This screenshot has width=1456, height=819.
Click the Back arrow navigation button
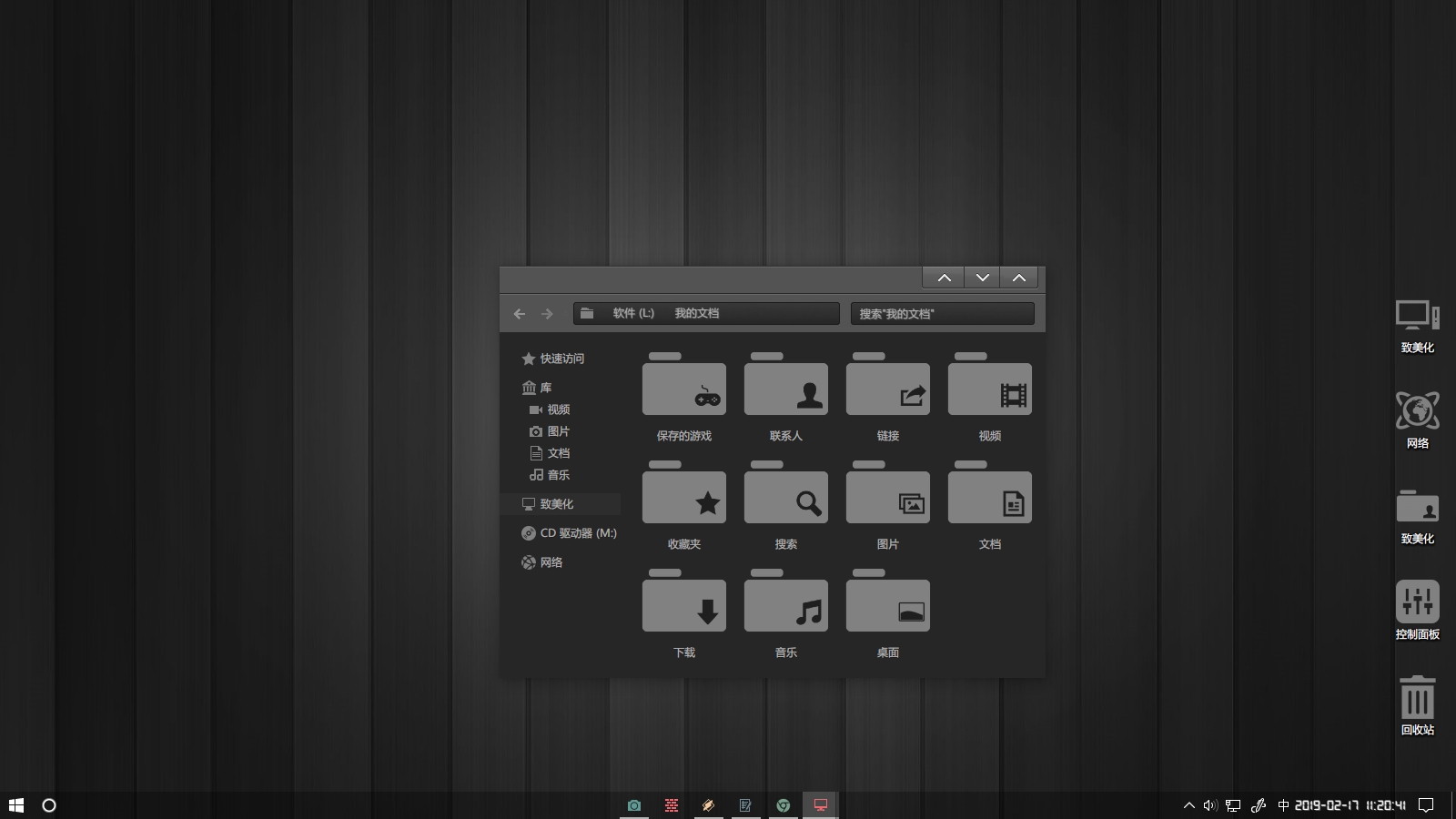click(520, 314)
